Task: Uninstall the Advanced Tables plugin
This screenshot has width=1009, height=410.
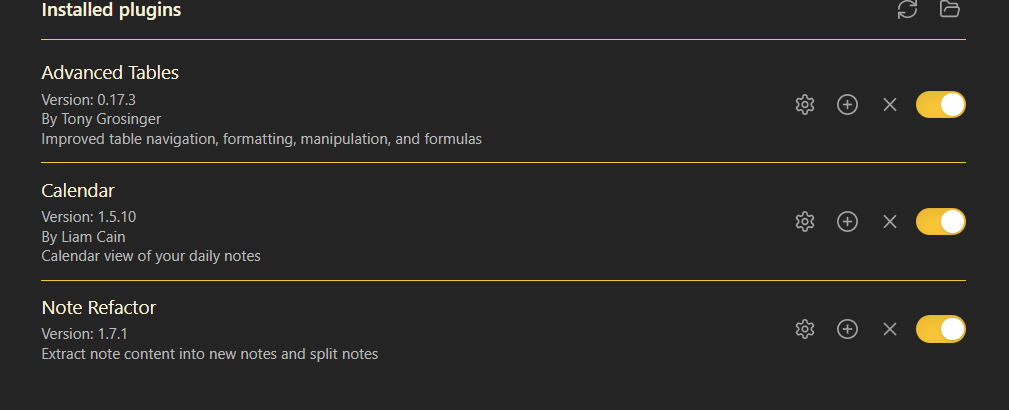Action: 890,104
